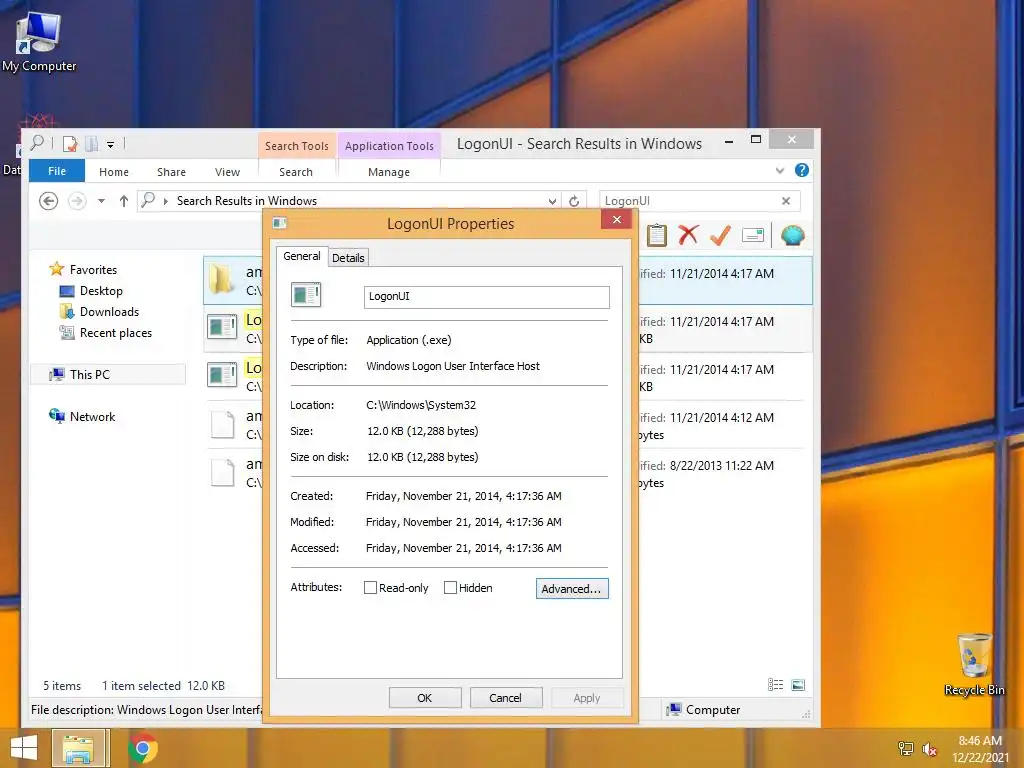Image resolution: width=1024 pixels, height=768 pixels.
Task: Open Recent places in Favorites
Action: 116,332
